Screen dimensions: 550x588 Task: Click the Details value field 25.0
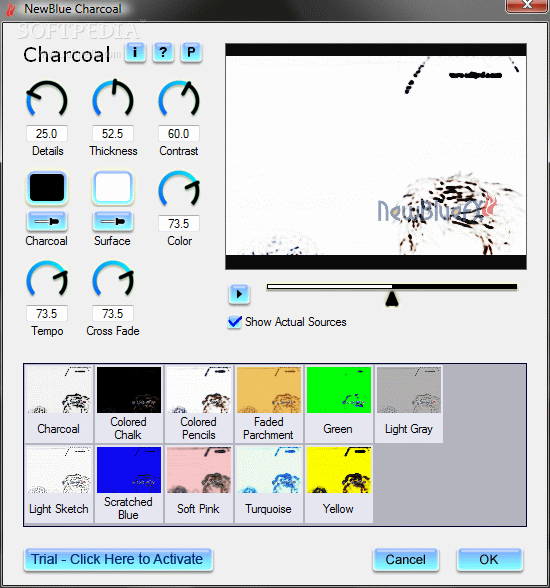point(47,134)
